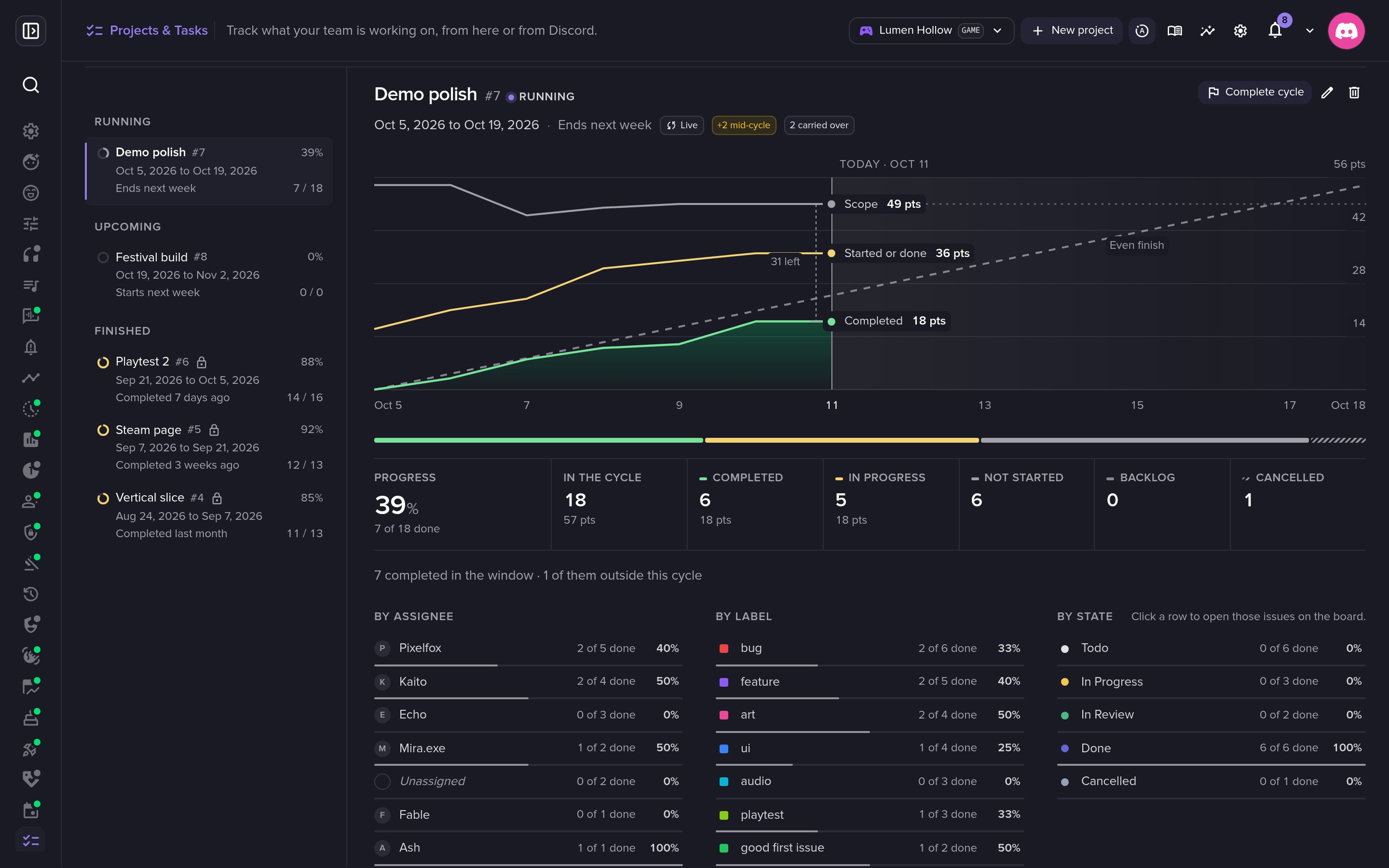Image resolution: width=1389 pixels, height=868 pixels.
Task: Open the search magnifier in sidebar
Action: point(30,85)
